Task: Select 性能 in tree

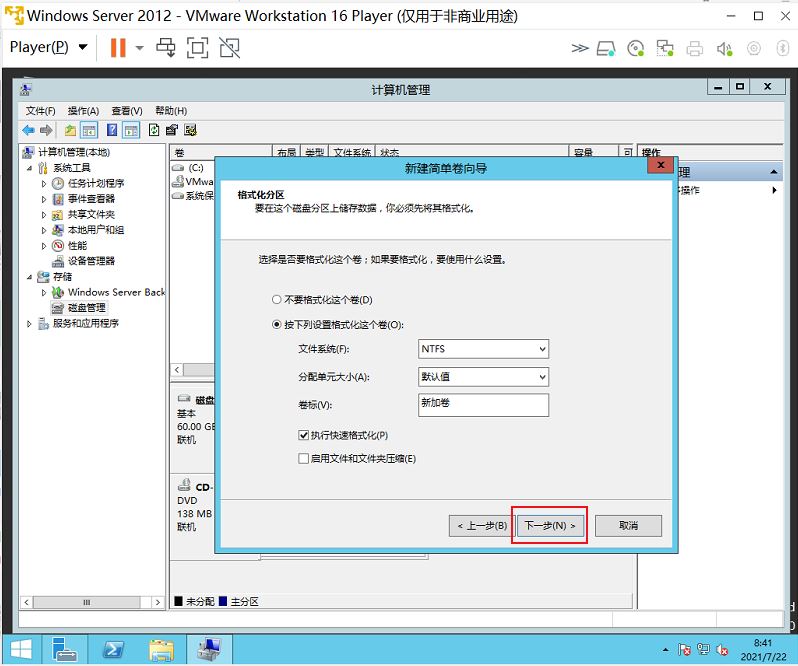Action: pos(77,246)
